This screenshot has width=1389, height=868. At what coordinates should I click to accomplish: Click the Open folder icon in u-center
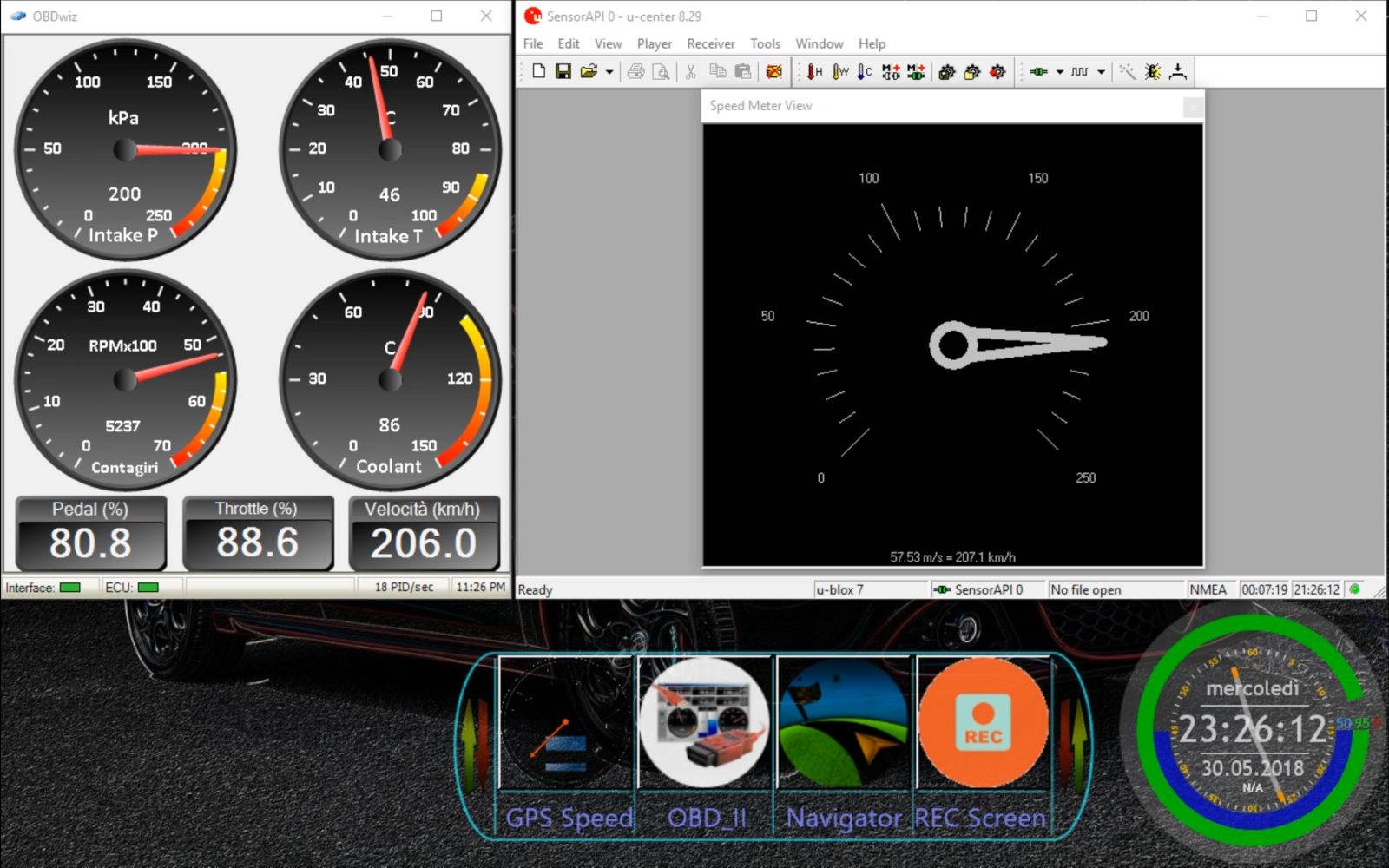pyautogui.click(x=589, y=71)
